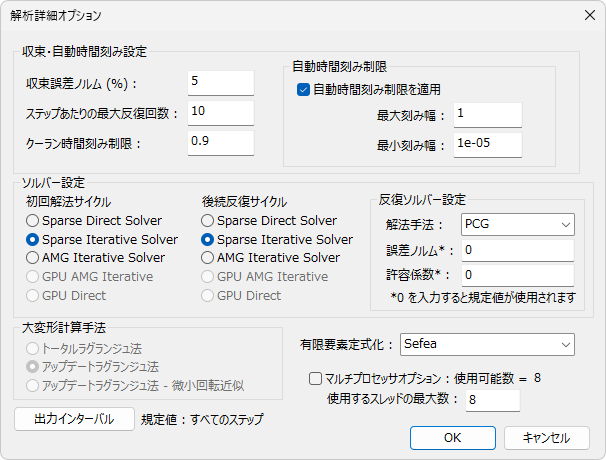Viewport: 606px width, 460px height.
Task: Select AMG Iterative Solver under 初回解法サイクル
Action: pyautogui.click(x=32, y=257)
